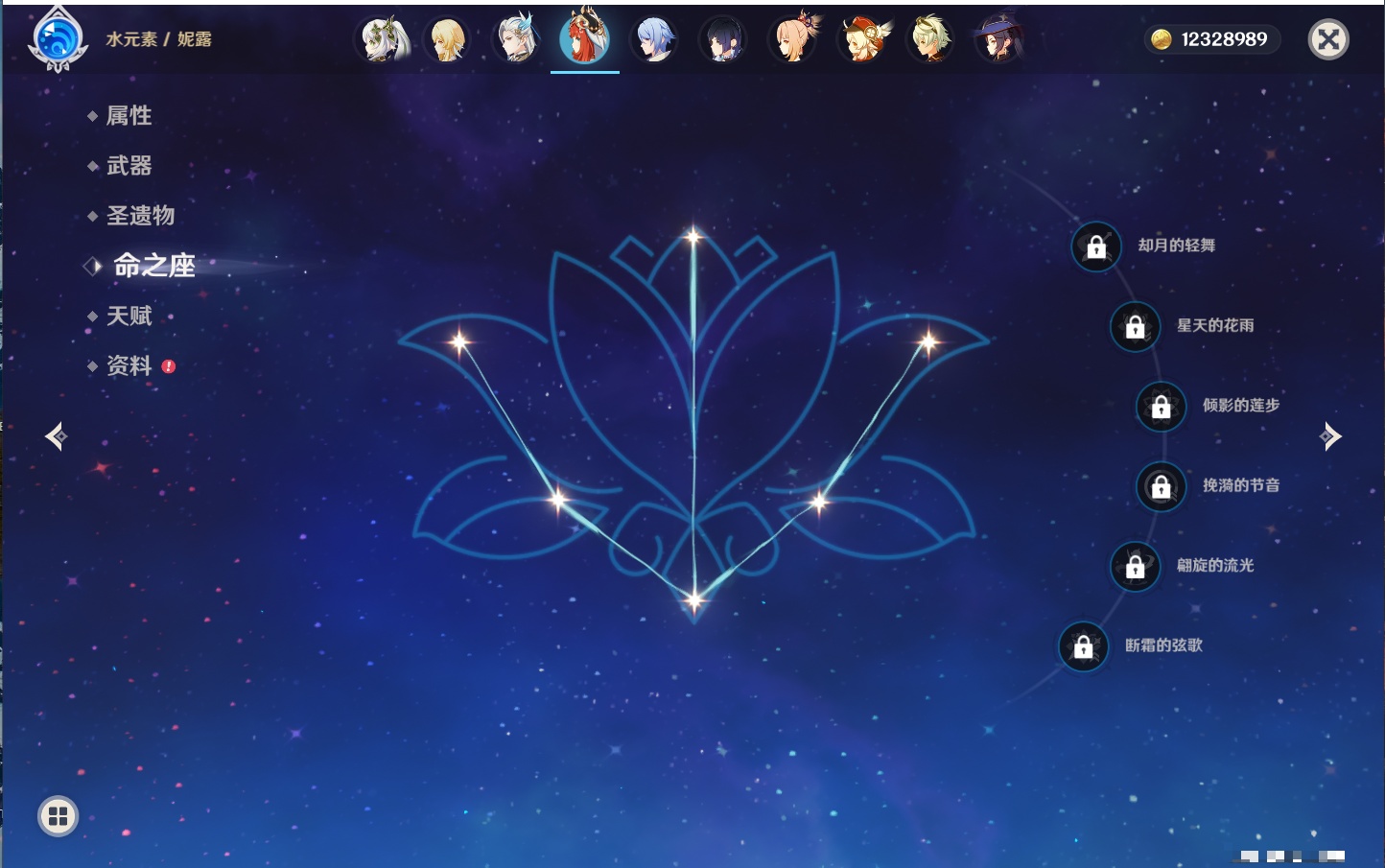This screenshot has width=1385, height=868.
Task: Open the 倾影的莲步 locked constellation icon
Action: (x=1162, y=407)
